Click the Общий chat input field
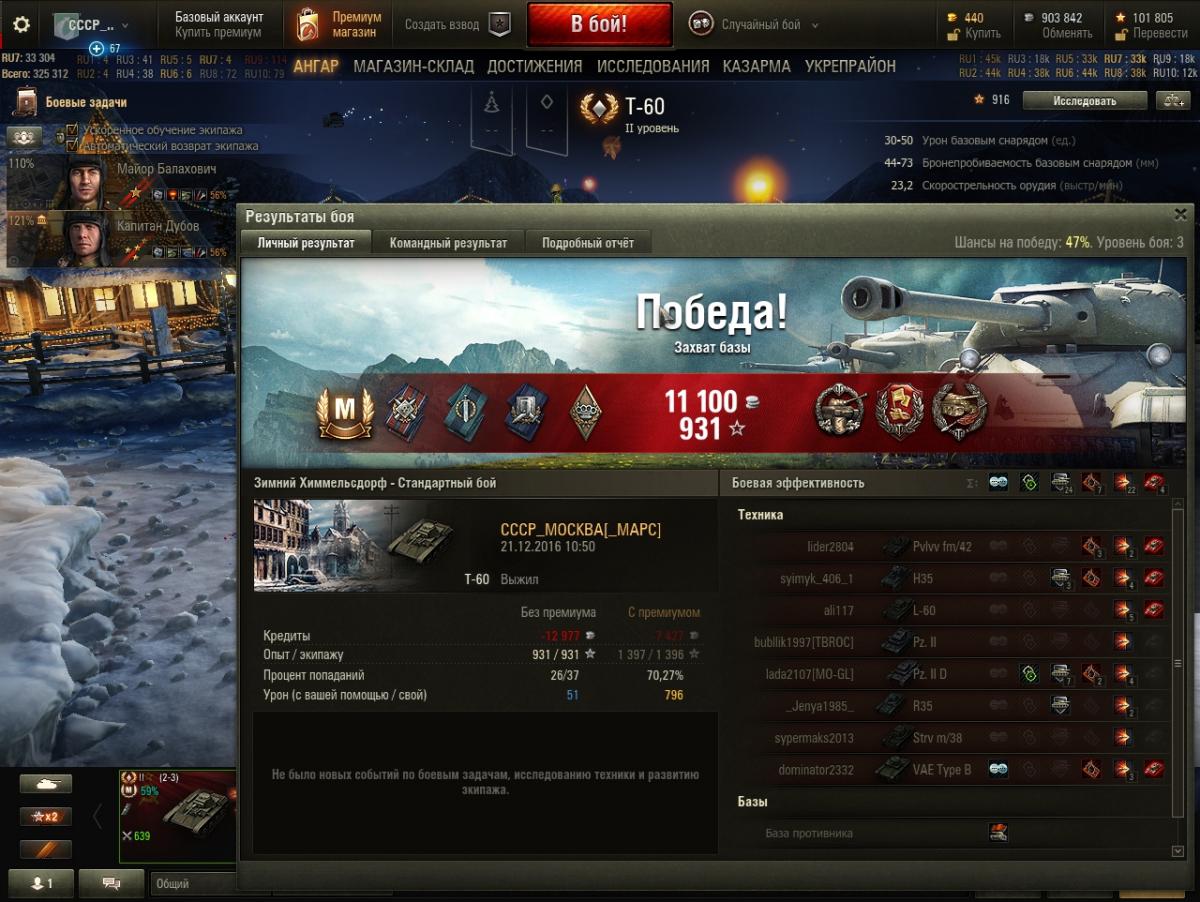Screen dimensions: 1200x902 point(193,883)
